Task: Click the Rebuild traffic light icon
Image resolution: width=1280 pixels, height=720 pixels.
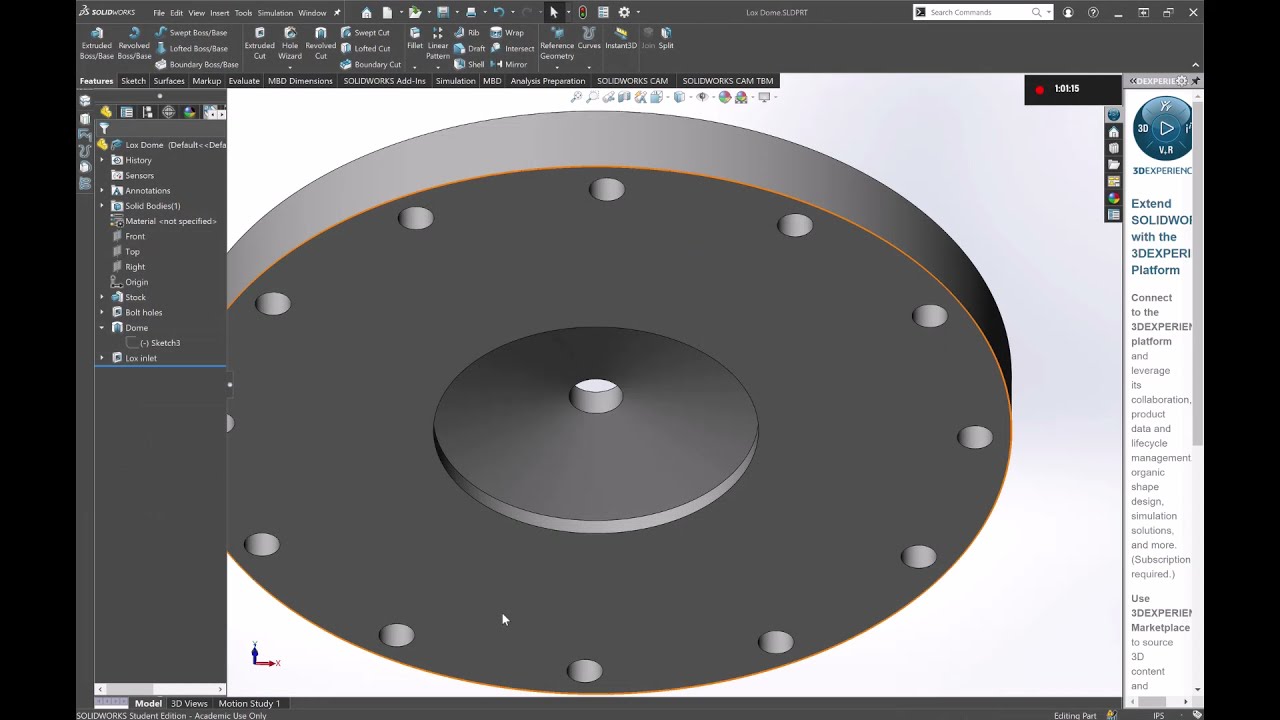Action: tap(582, 12)
